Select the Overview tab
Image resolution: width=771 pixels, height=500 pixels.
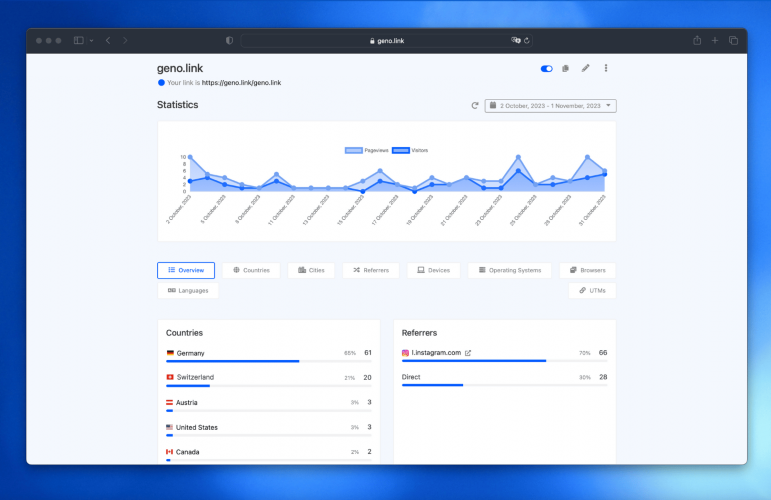click(186, 270)
